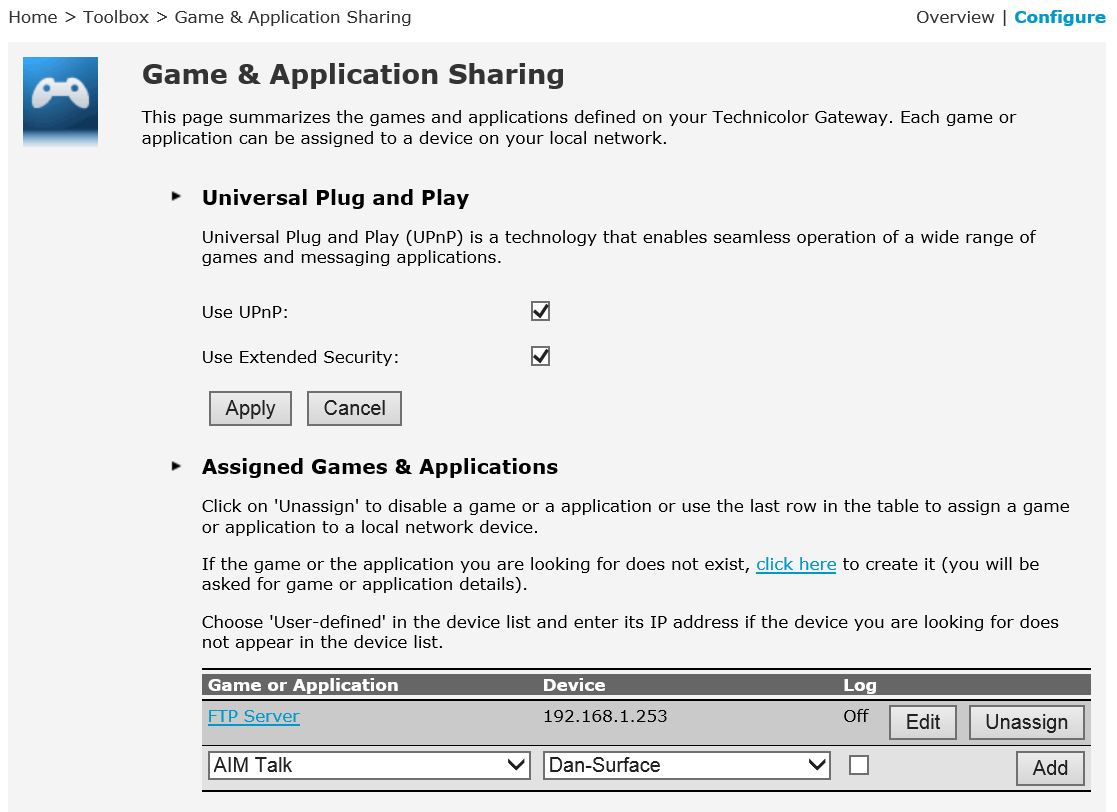Image resolution: width=1117 pixels, height=812 pixels.
Task: Click the game controller icon
Action: click(61, 101)
